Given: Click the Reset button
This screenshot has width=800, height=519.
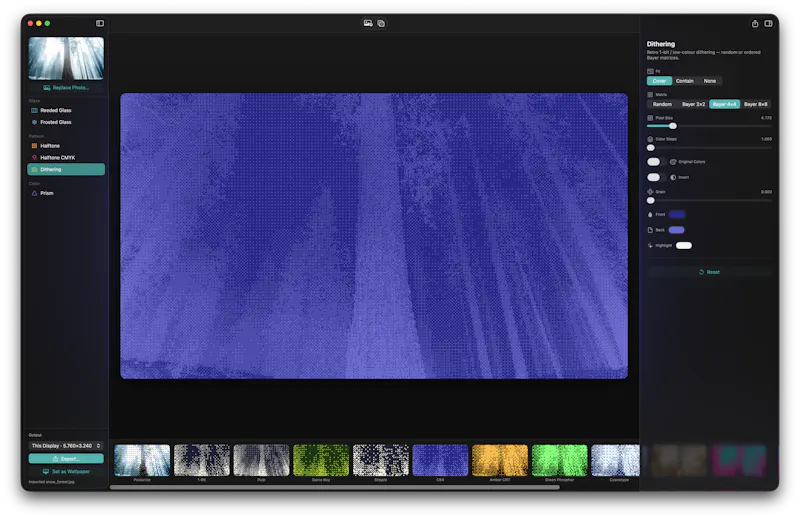Looking at the screenshot, I should click(709, 272).
